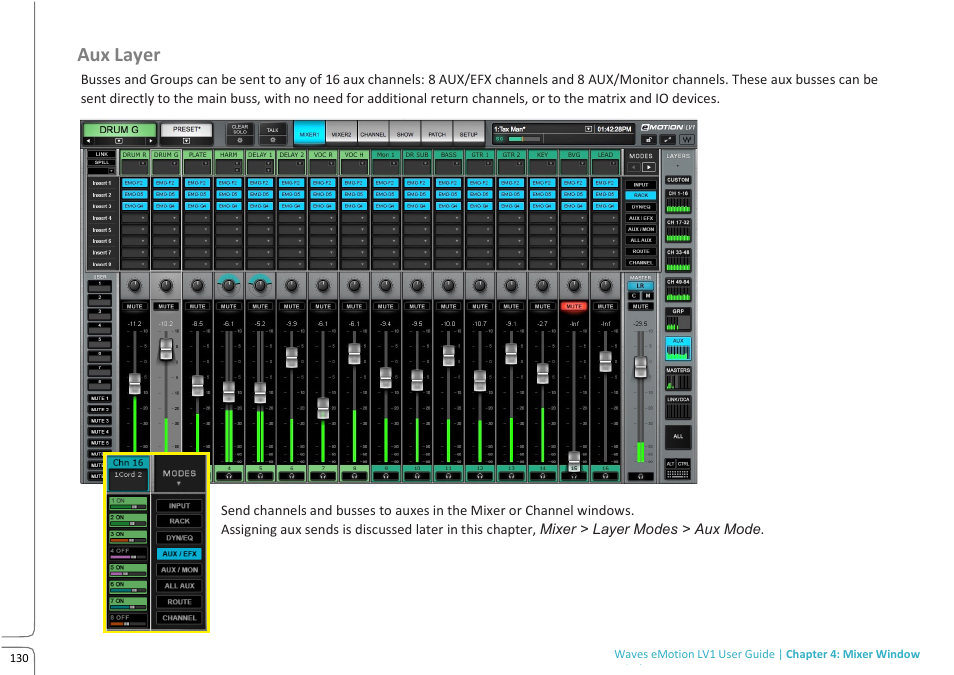954x675 pixels.
Task: Click the Modes left arrow button
Action: (633, 167)
